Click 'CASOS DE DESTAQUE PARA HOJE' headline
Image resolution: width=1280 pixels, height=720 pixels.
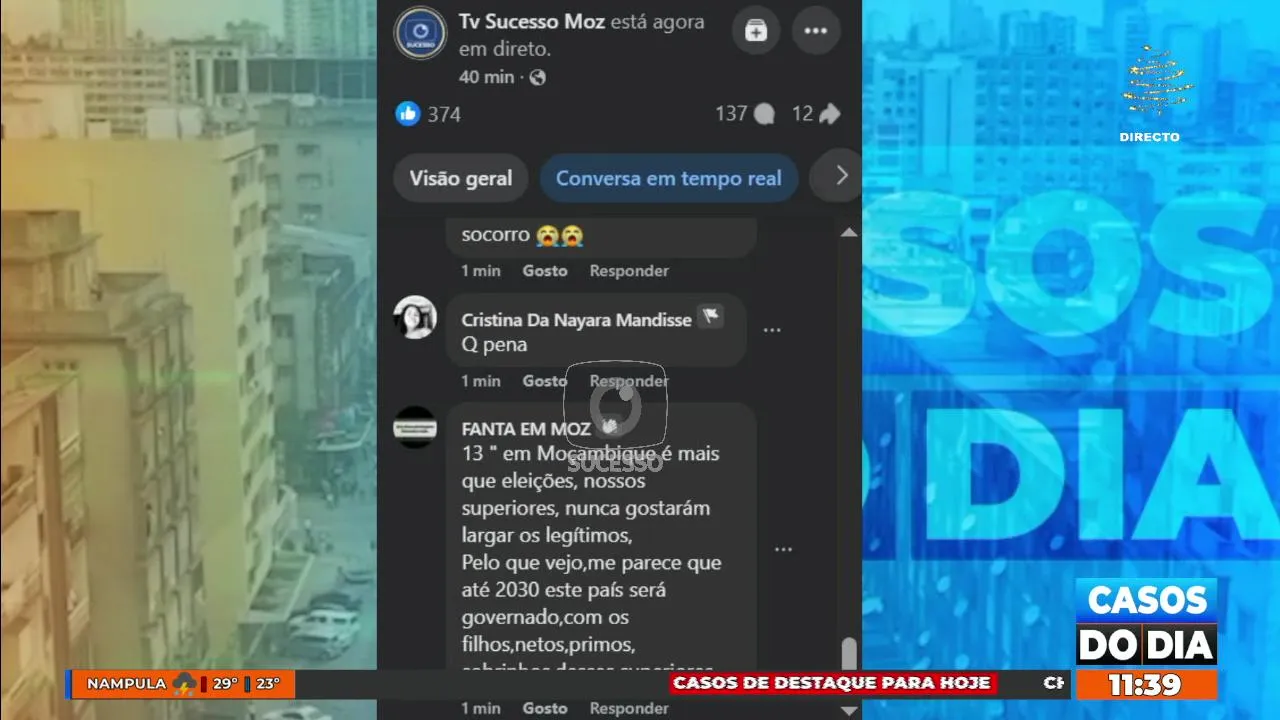pos(831,684)
